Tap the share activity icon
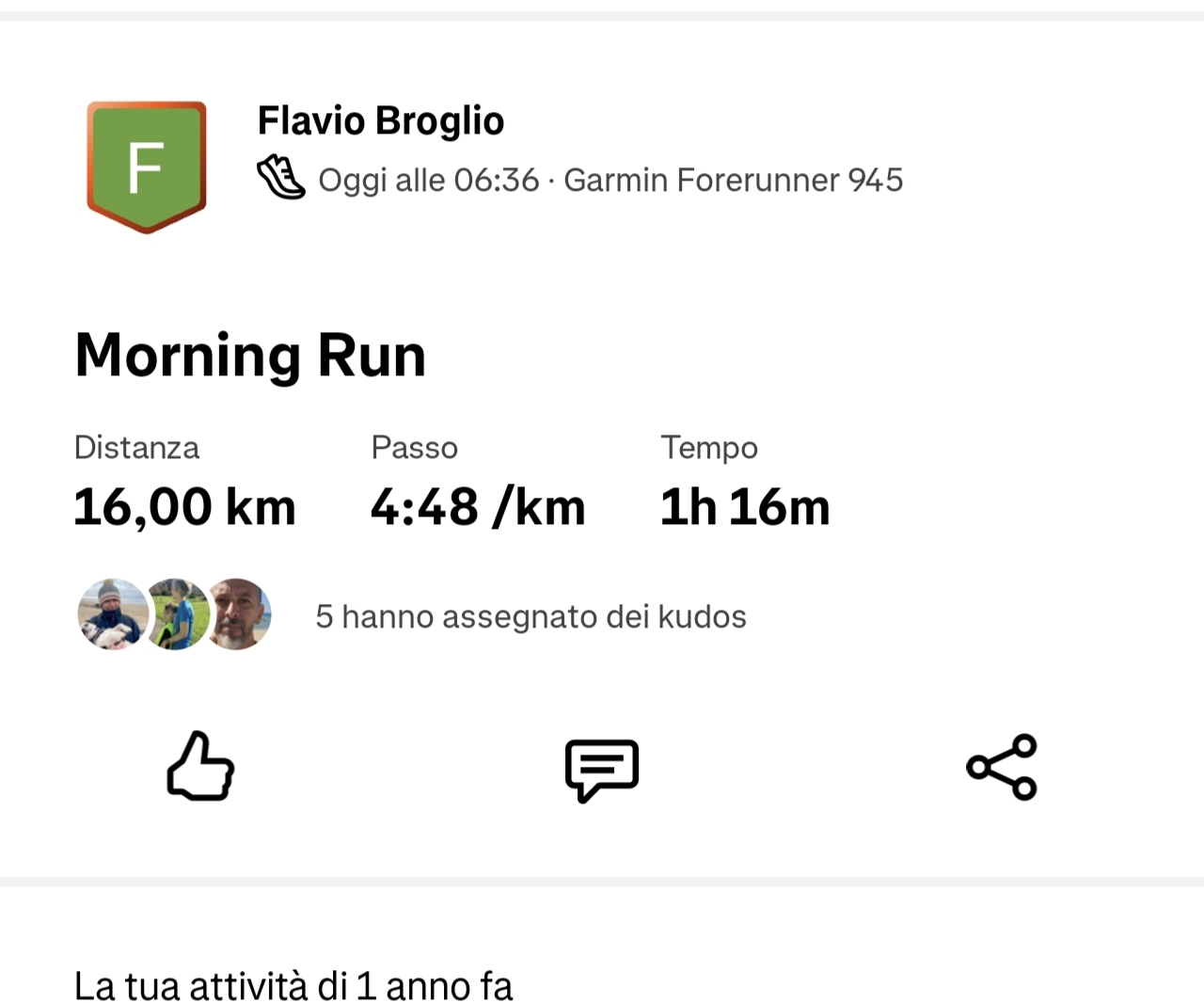This screenshot has height=1003, width=1204. tap(1002, 767)
